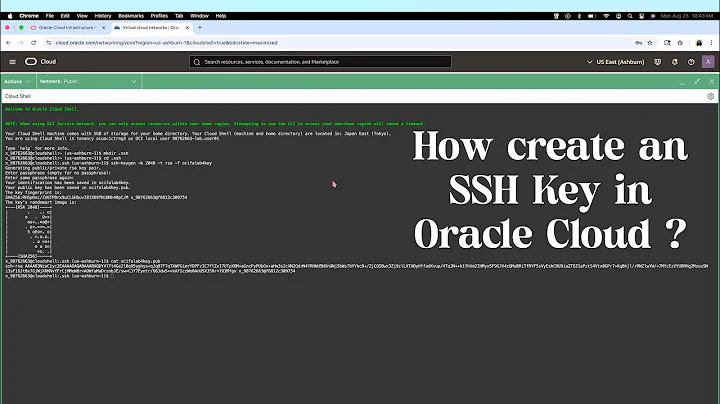Click the terminal prompt on last line
The height and width of the screenshot is (404, 720).
59,276
